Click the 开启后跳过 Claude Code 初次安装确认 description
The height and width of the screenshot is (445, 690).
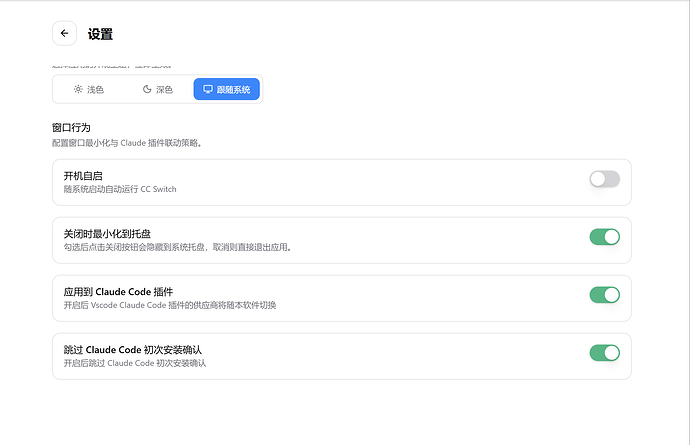click(x=135, y=363)
